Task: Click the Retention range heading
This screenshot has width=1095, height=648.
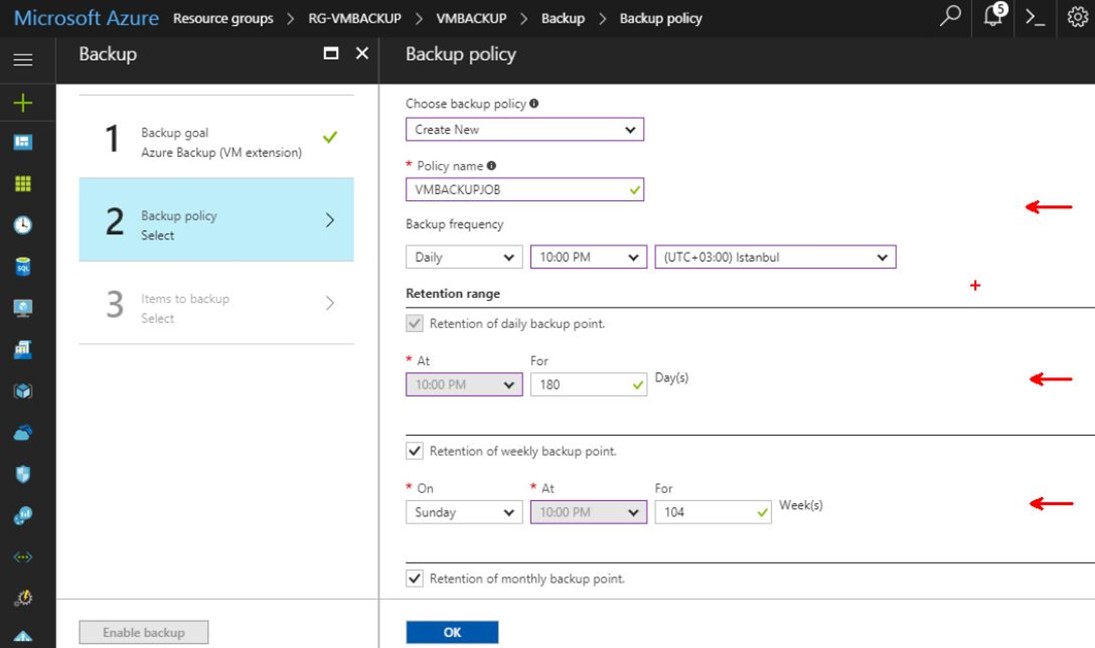Action: click(453, 293)
